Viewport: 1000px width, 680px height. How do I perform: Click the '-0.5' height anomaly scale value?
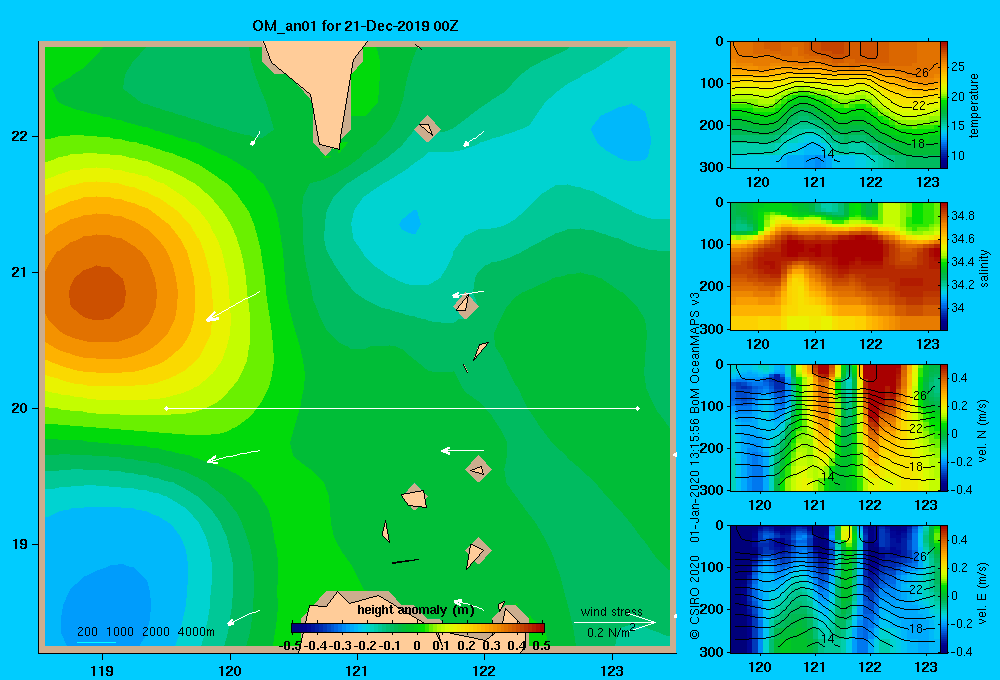pyautogui.click(x=290, y=646)
